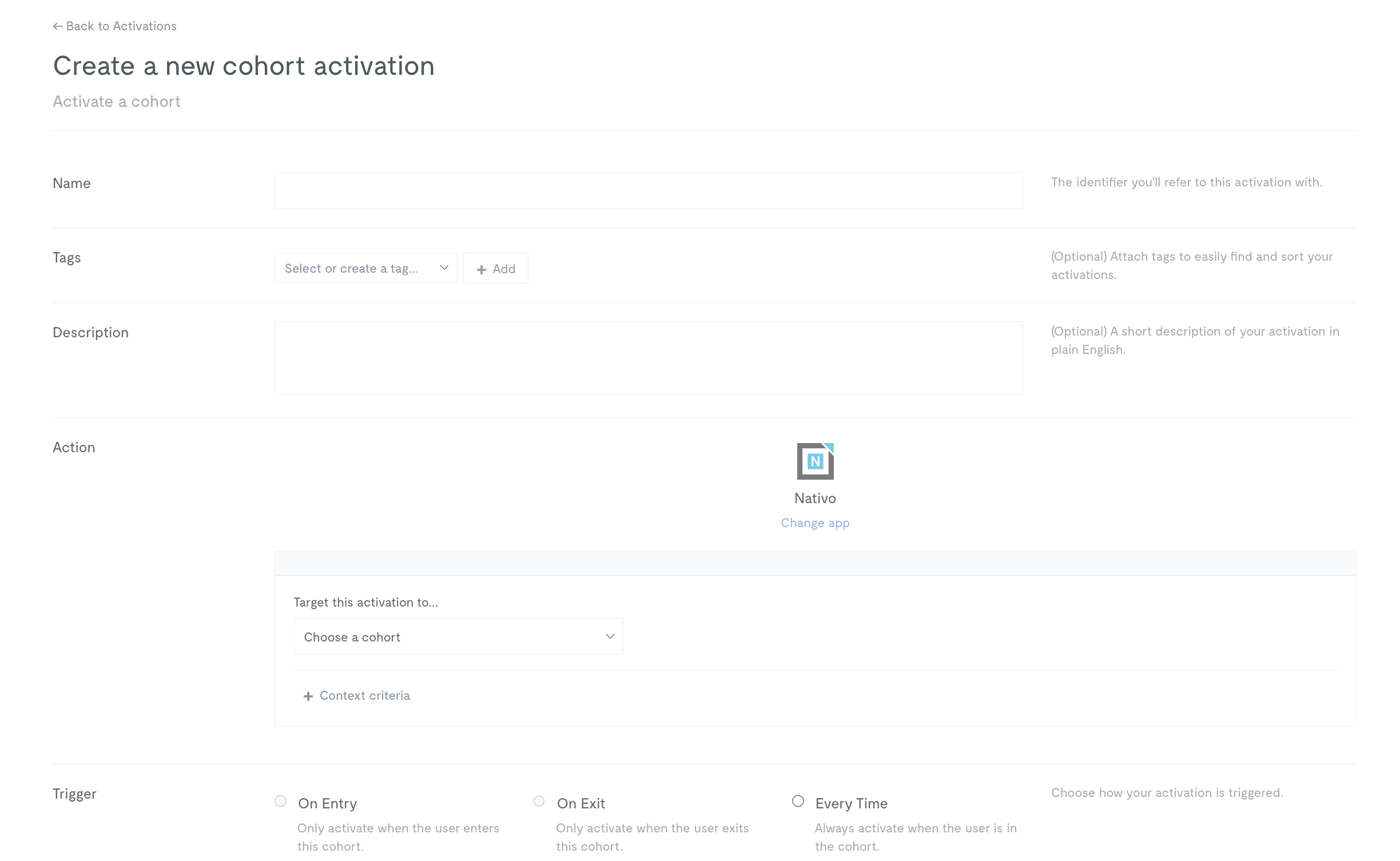Click the "Target this activation to..." label
Screen dimensions: 1400x861
click(366, 603)
